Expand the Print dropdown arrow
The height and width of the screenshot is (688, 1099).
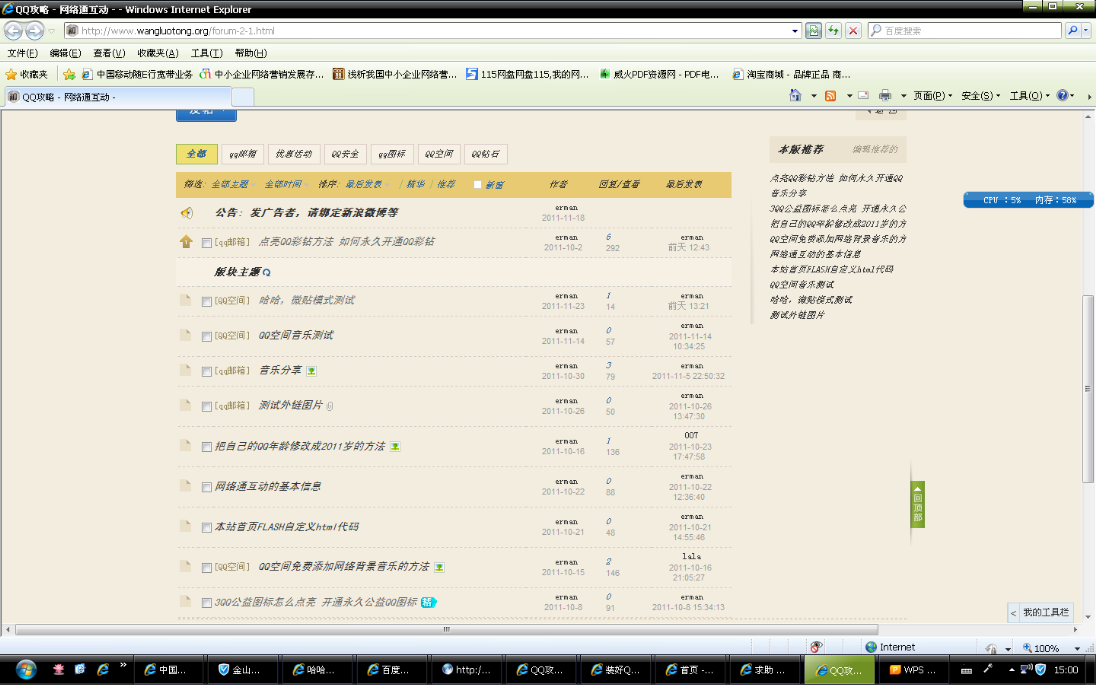pyautogui.click(x=903, y=95)
